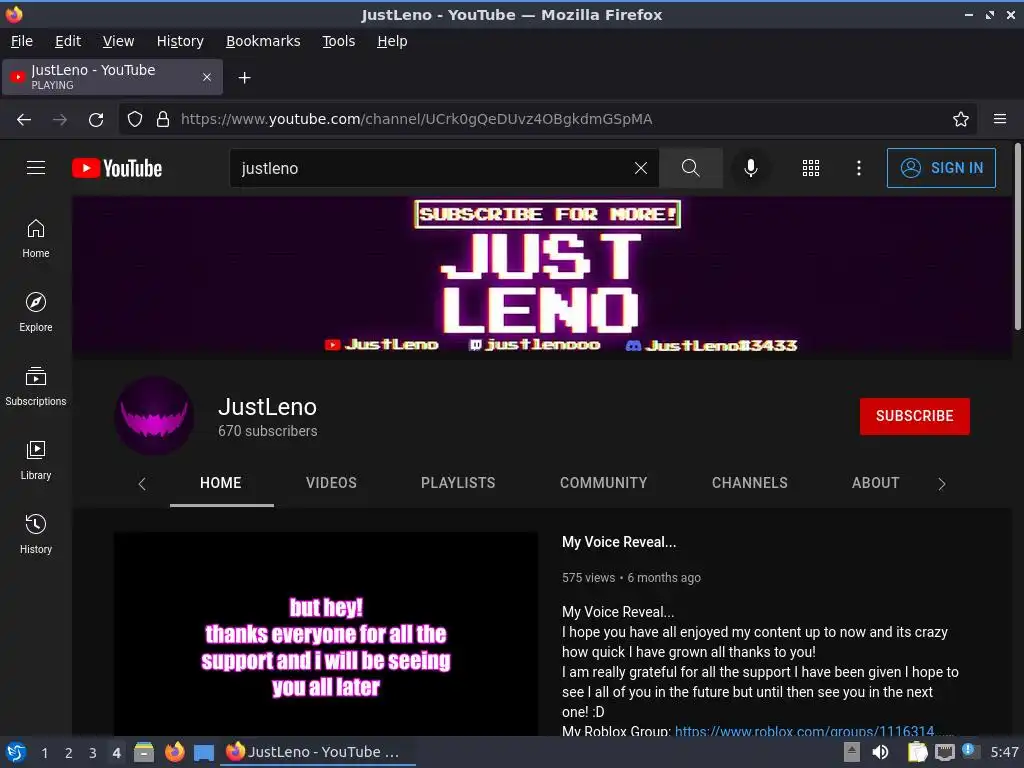Image resolution: width=1024 pixels, height=768 pixels.
Task: Clear the search box with the X
Action: click(x=641, y=168)
